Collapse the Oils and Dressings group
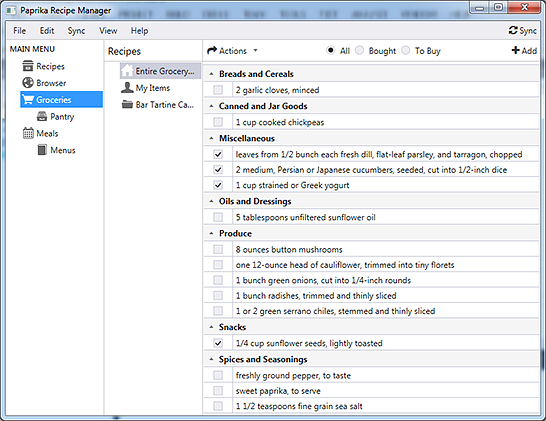 coord(211,201)
